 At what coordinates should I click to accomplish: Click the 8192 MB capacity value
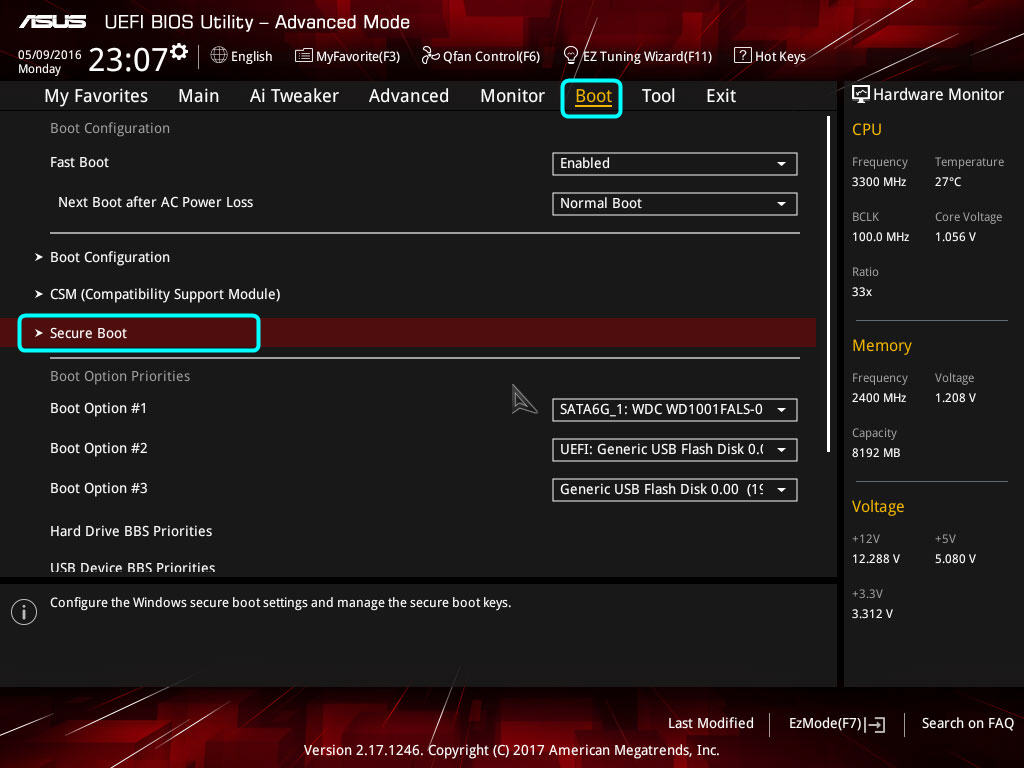tap(876, 453)
